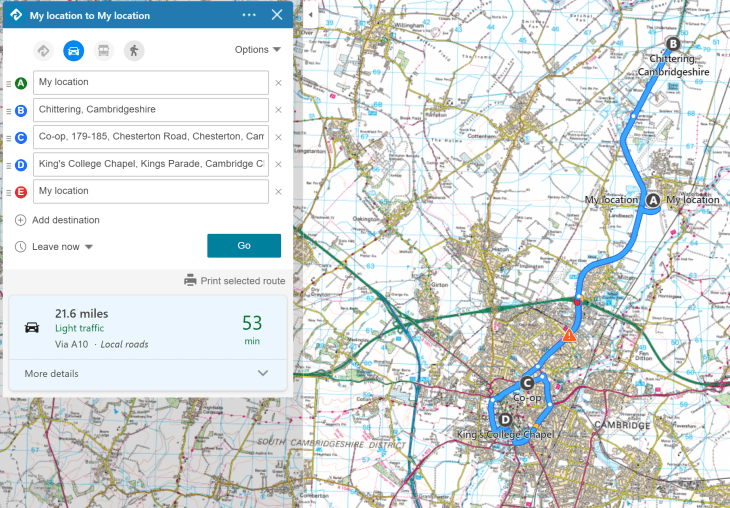The image size is (730, 508).
Task: Click the Co-op destination input field
Action: 150,137
